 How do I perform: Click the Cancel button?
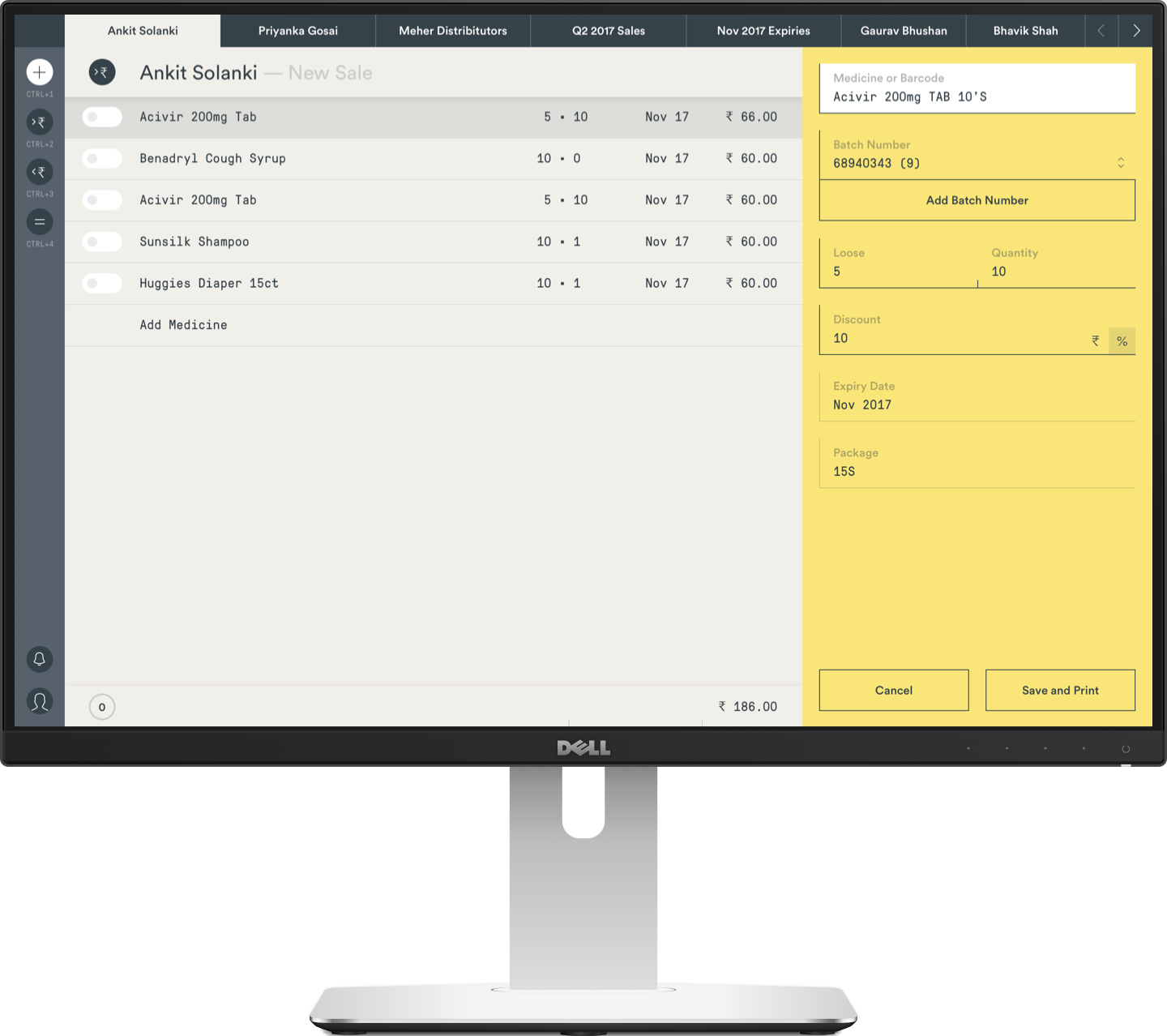tap(894, 691)
